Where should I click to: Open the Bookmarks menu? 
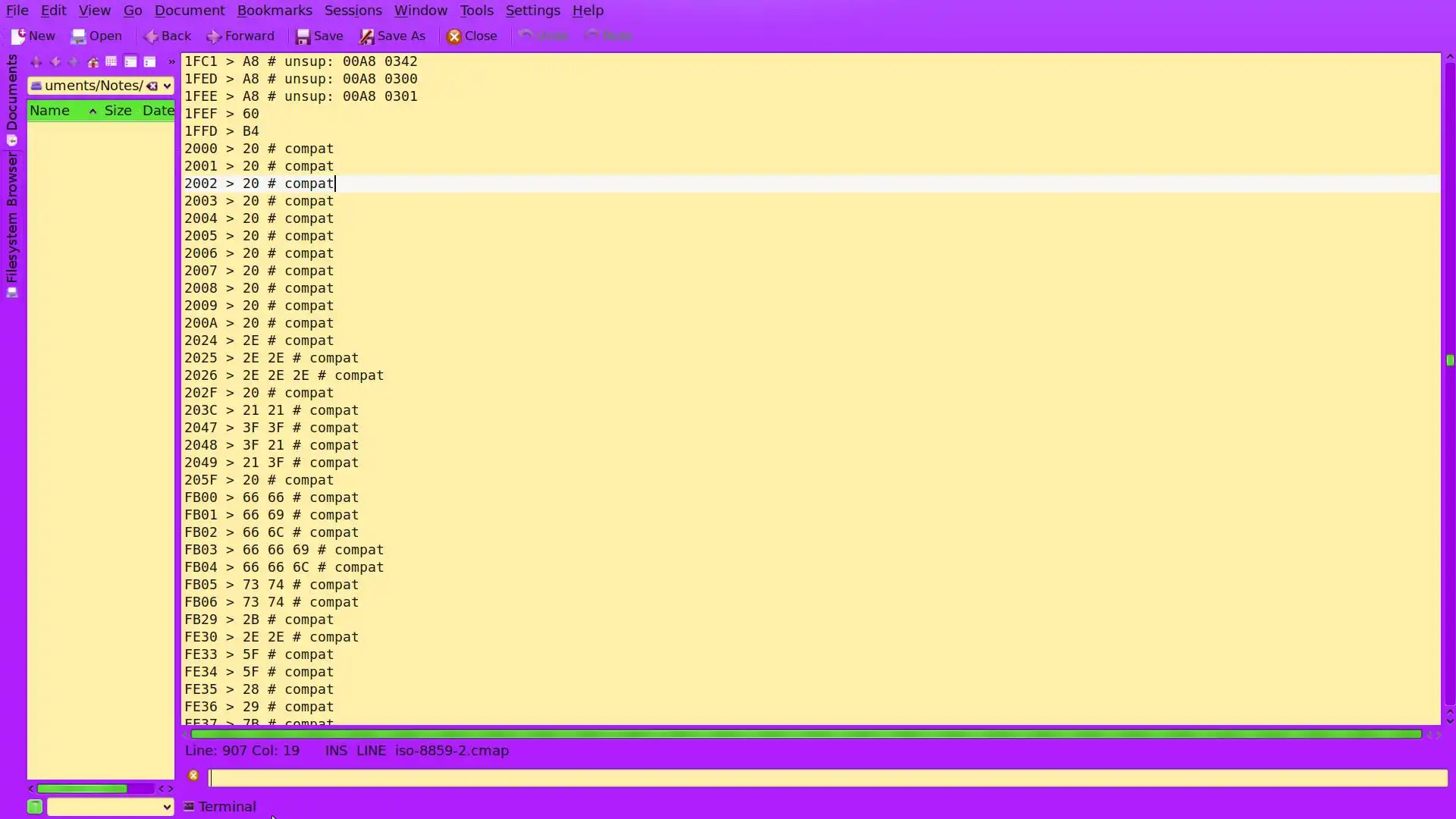pyautogui.click(x=274, y=11)
